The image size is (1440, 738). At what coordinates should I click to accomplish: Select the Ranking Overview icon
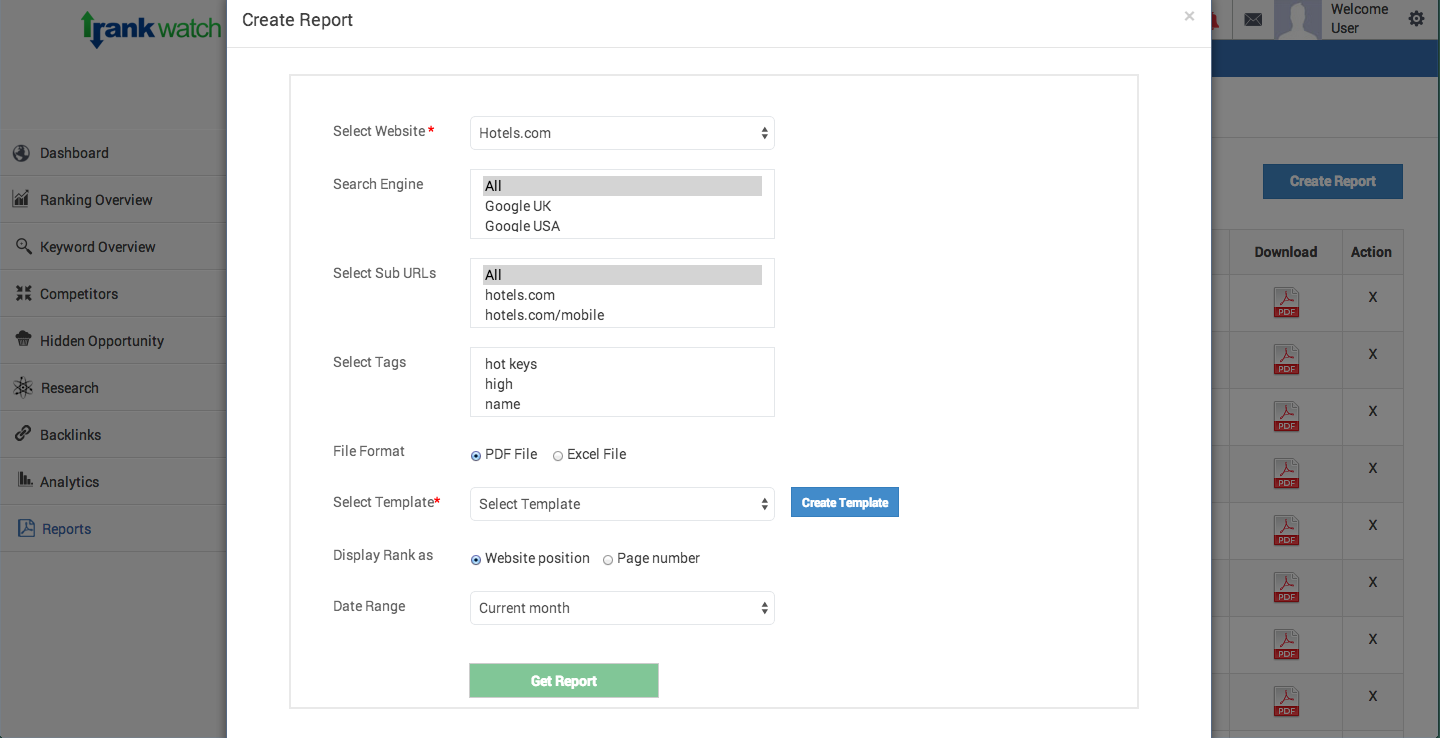[22, 199]
